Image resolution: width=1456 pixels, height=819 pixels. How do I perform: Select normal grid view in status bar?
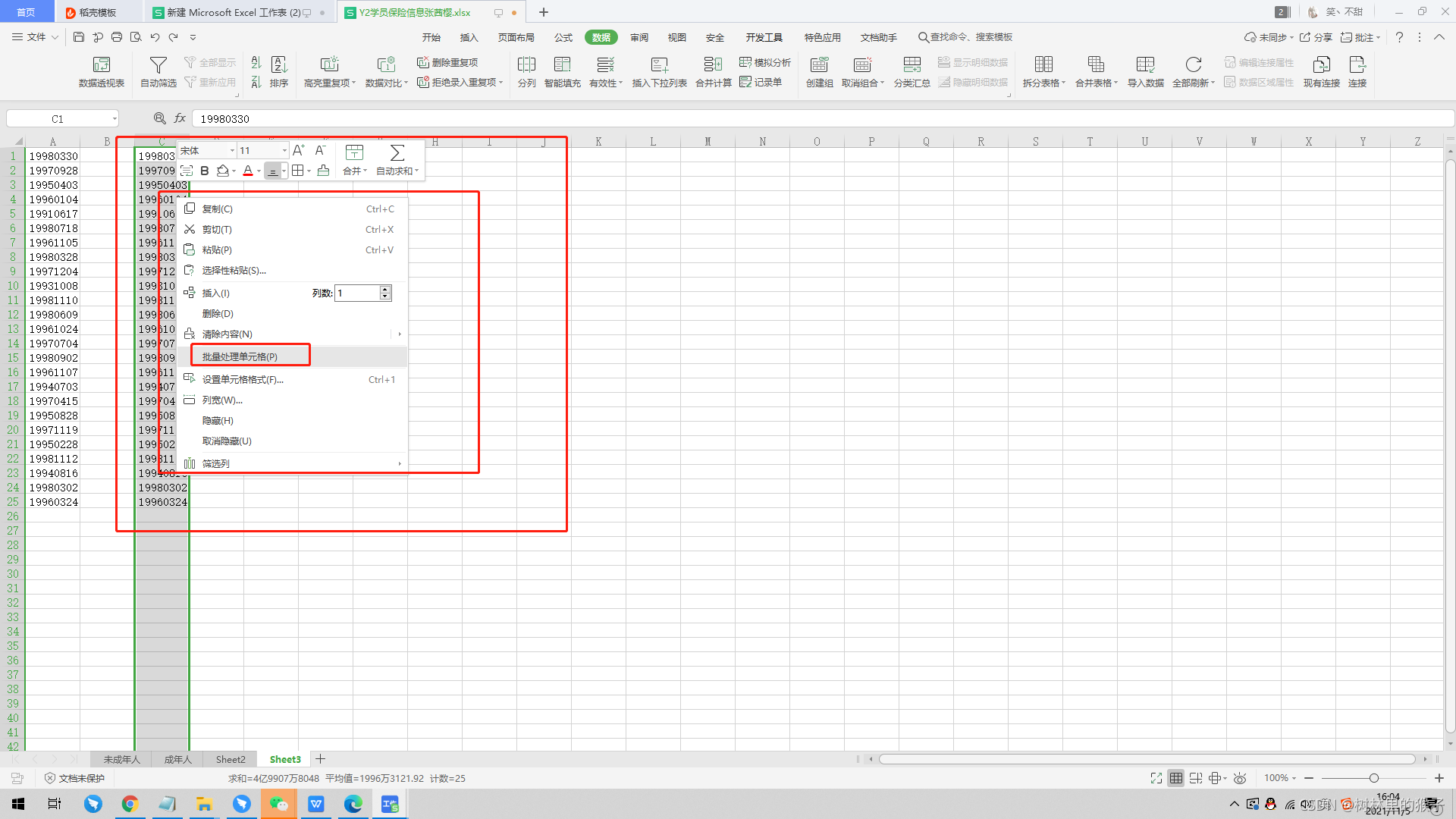point(1175,778)
